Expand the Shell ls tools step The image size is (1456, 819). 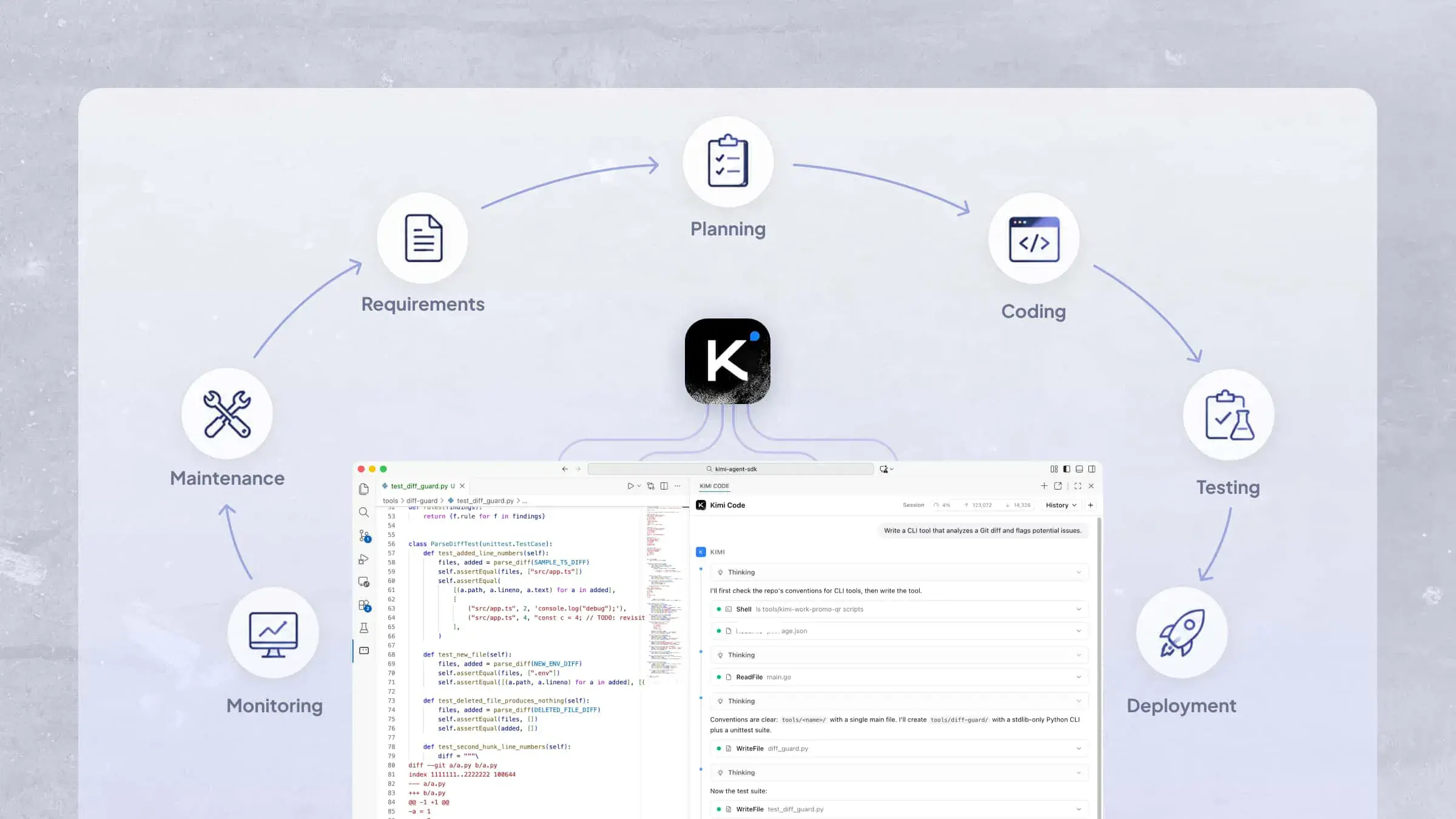tap(899, 609)
